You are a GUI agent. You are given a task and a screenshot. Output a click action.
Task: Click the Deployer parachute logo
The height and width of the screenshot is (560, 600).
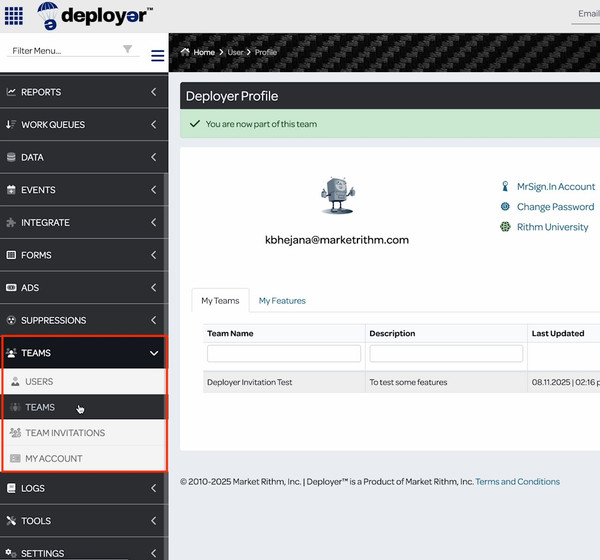pyautogui.click(x=95, y=16)
